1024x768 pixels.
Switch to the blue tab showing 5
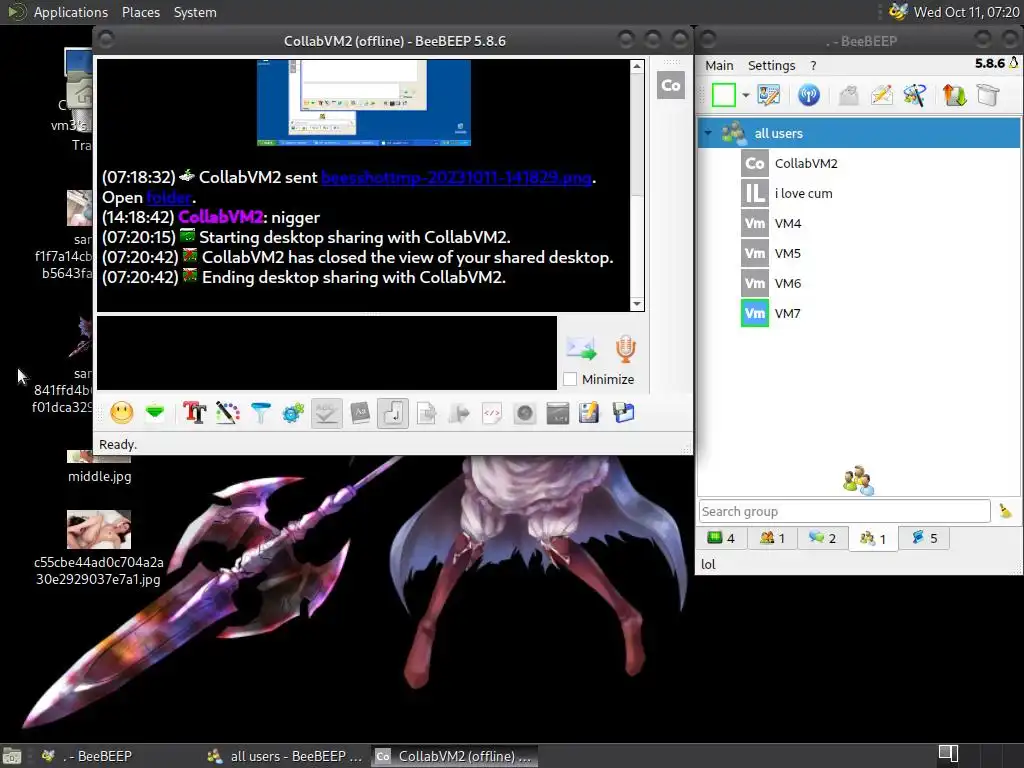click(924, 538)
